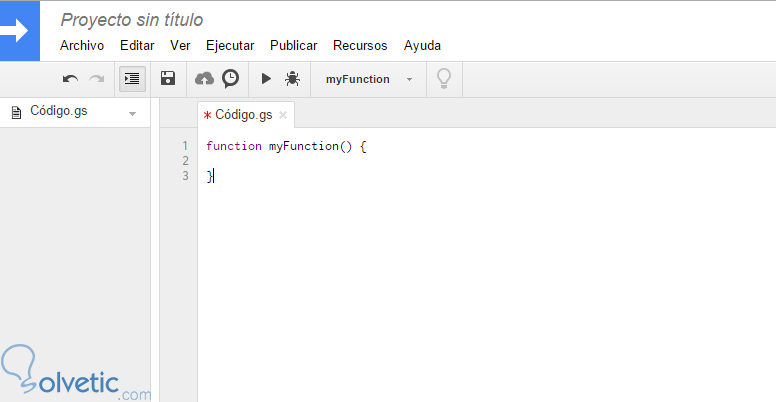
Task: Select the Código.gs editor tab
Action: (243, 115)
